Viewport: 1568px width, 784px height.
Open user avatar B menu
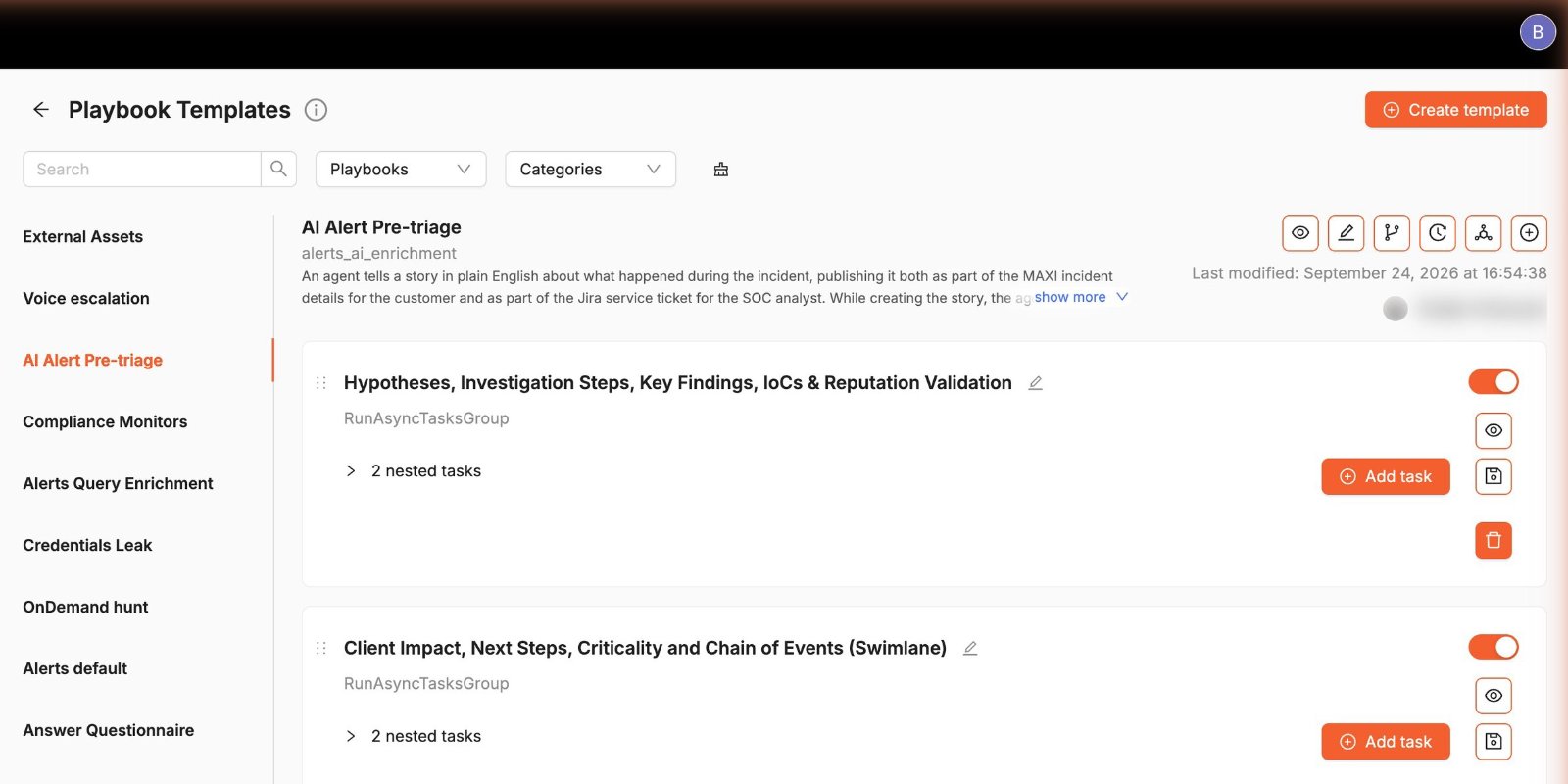pos(1538,32)
